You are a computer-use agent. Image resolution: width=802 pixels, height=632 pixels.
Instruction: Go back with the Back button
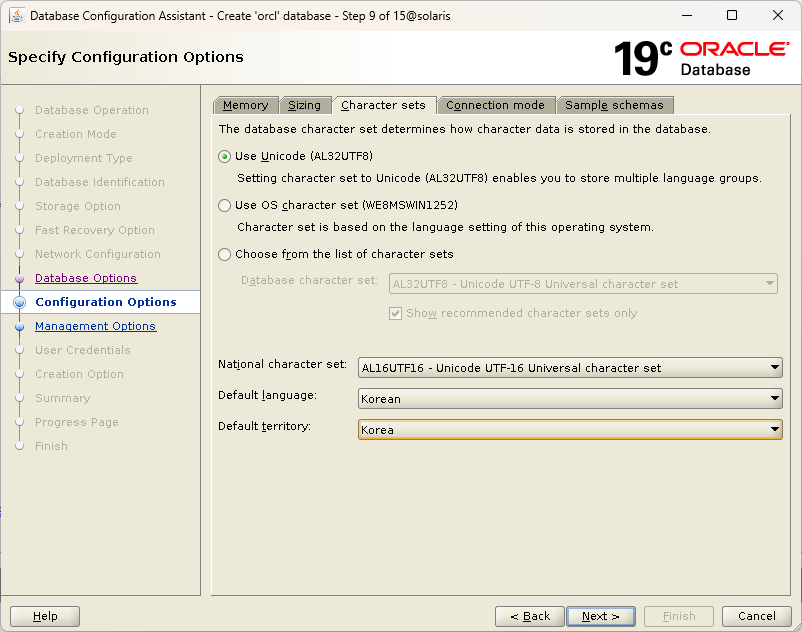pos(530,616)
